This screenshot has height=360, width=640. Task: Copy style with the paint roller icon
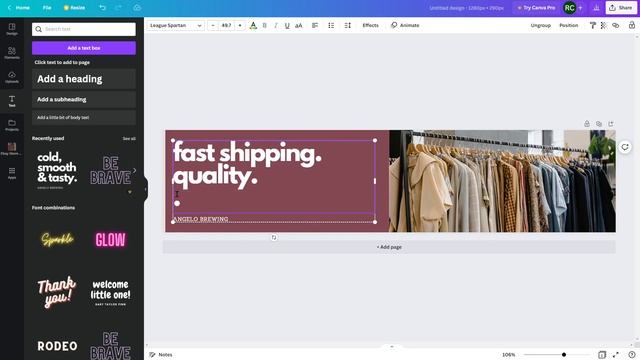click(593, 25)
